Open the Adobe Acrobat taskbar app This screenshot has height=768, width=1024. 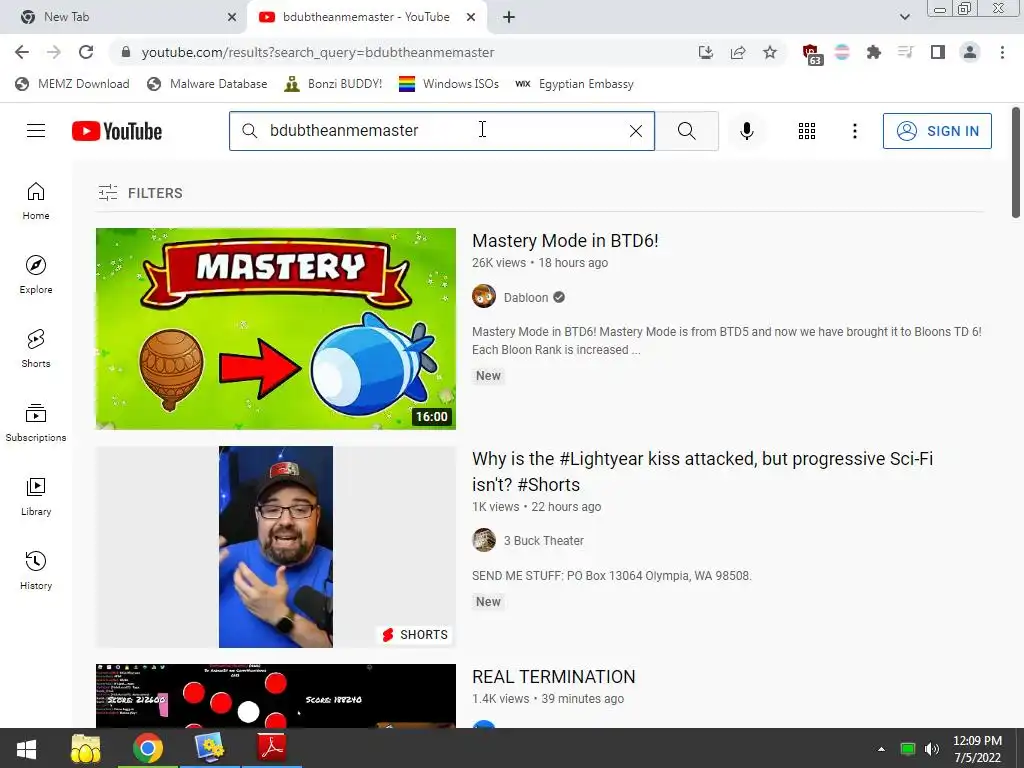tap(272, 748)
